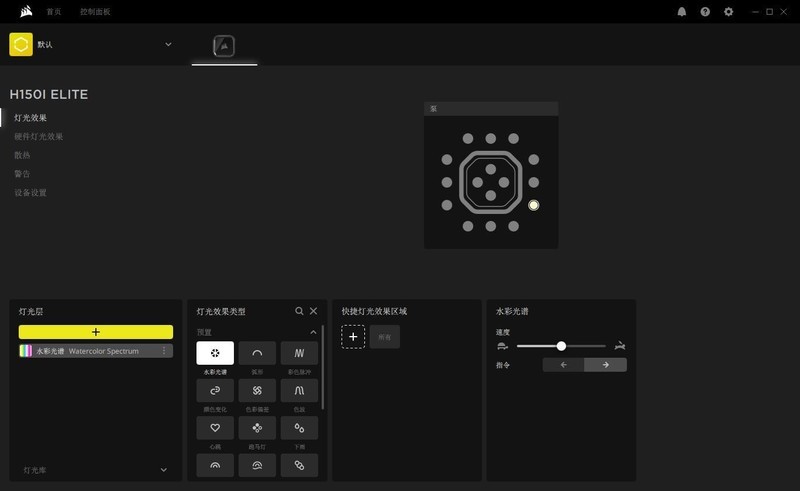Open the notifications bell
The width and height of the screenshot is (800, 491).
682,12
